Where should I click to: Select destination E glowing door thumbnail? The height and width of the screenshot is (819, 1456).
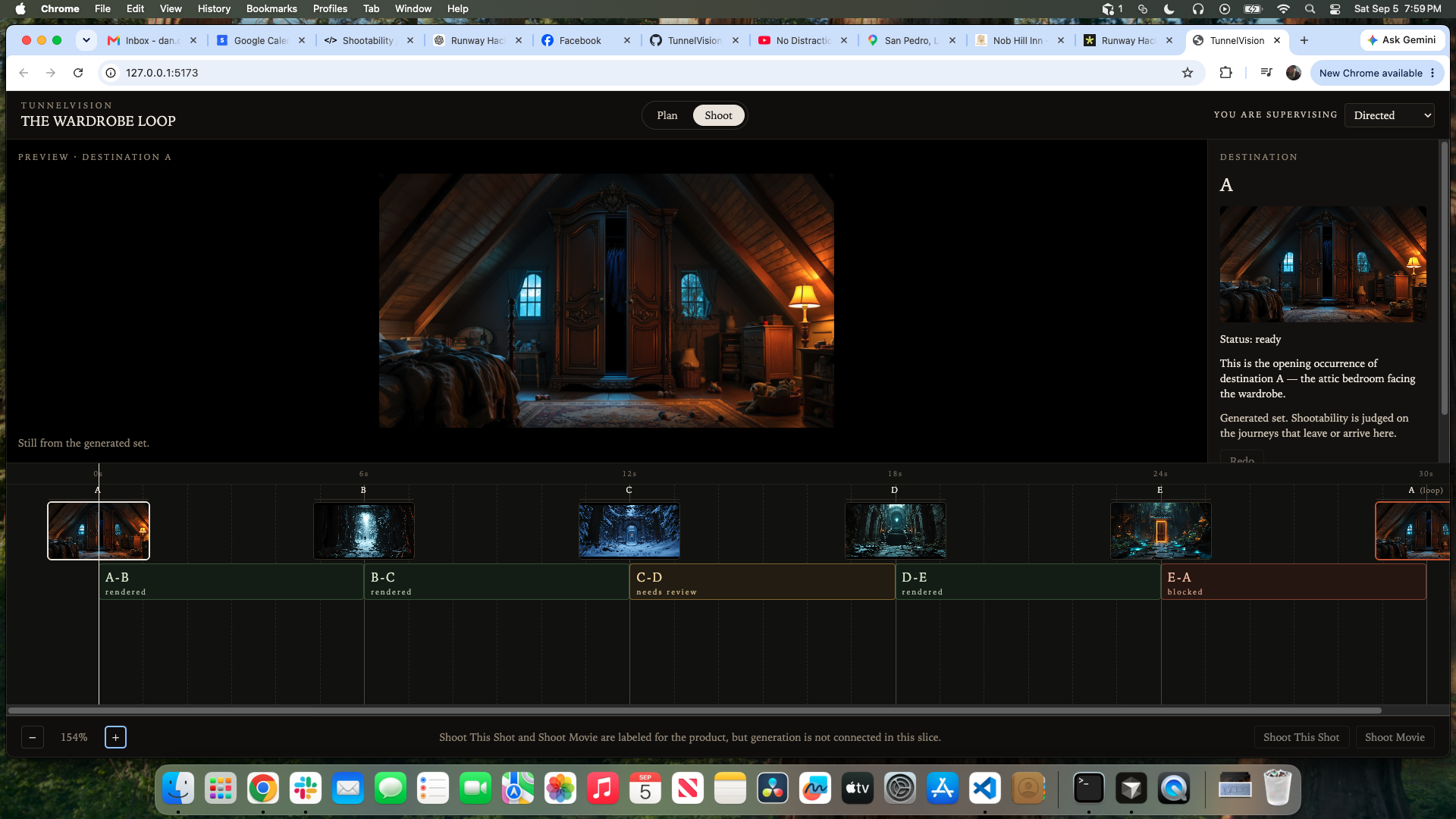pyautogui.click(x=1161, y=531)
